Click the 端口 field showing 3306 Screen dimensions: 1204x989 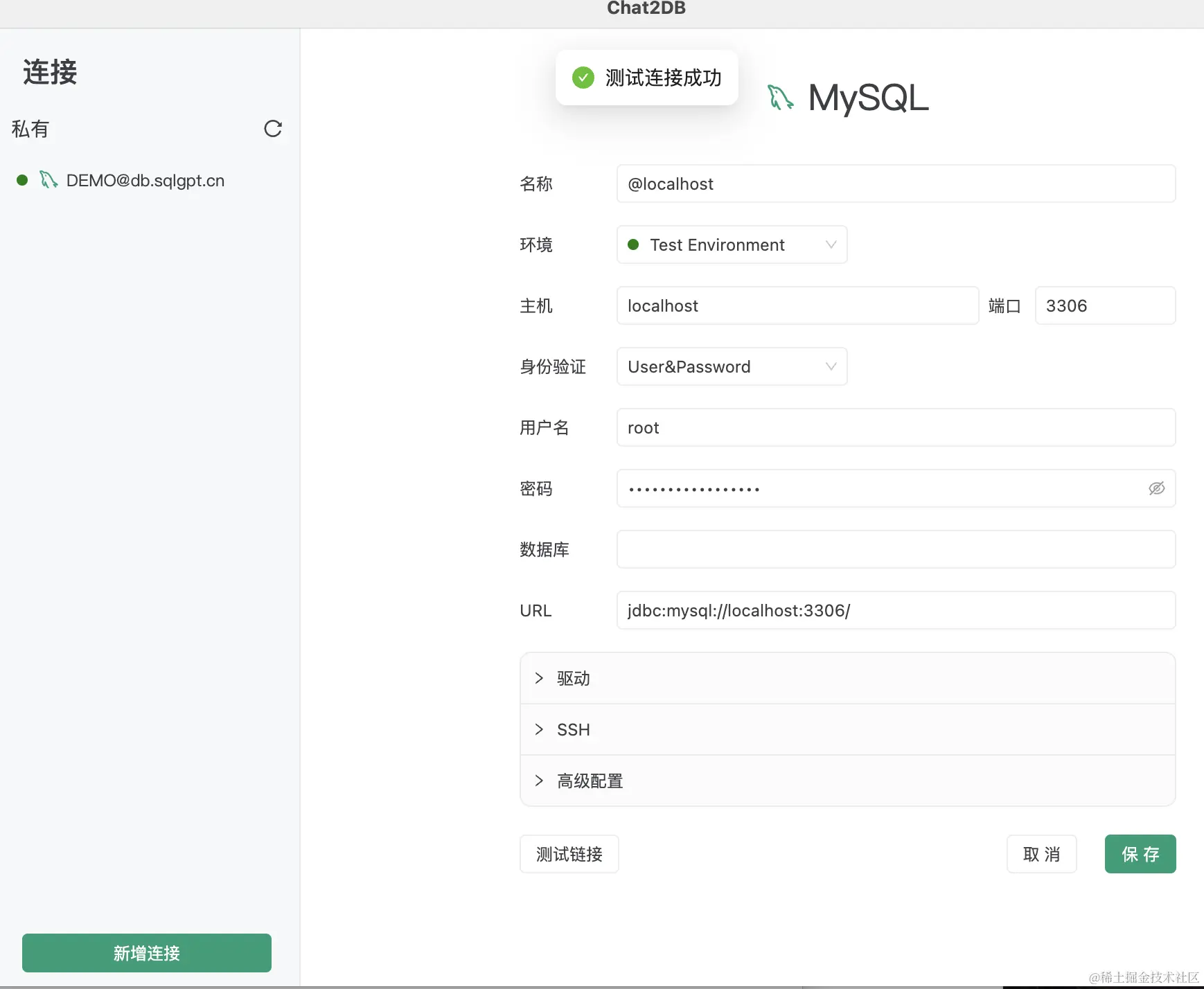[x=1105, y=305]
